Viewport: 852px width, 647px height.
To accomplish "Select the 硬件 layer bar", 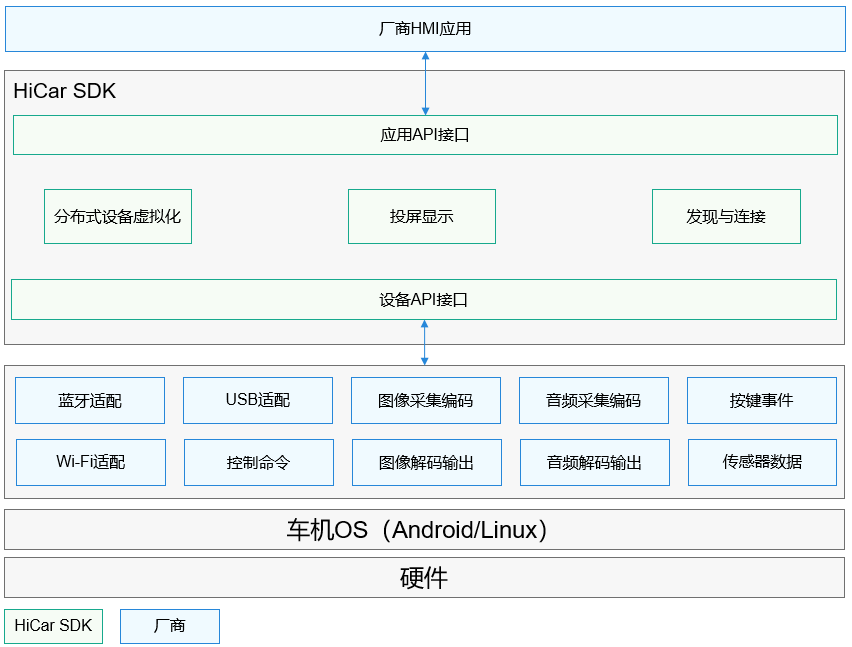I will pyautogui.click(x=425, y=578).
